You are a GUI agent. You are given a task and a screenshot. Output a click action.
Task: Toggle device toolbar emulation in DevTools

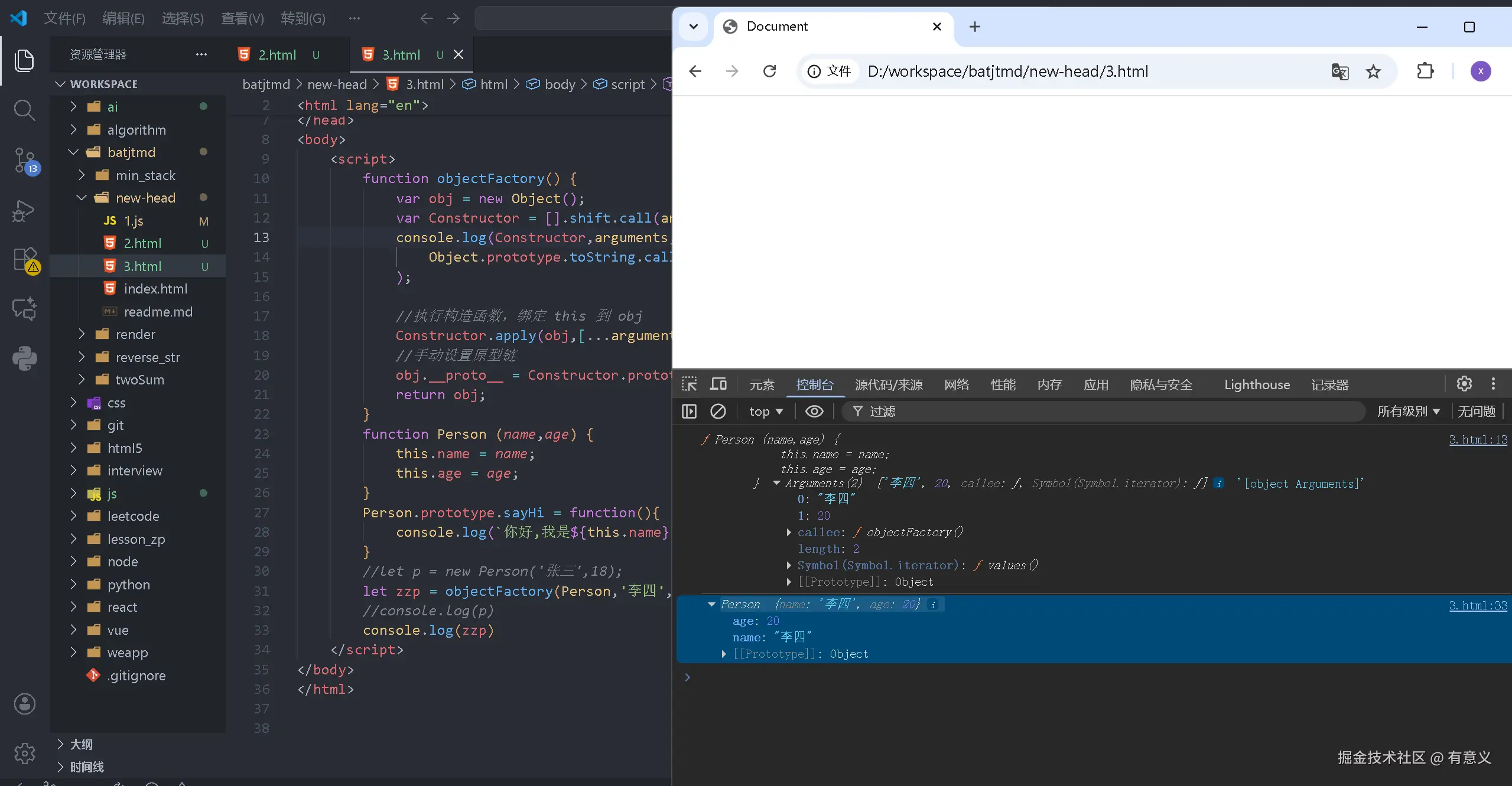(x=718, y=384)
